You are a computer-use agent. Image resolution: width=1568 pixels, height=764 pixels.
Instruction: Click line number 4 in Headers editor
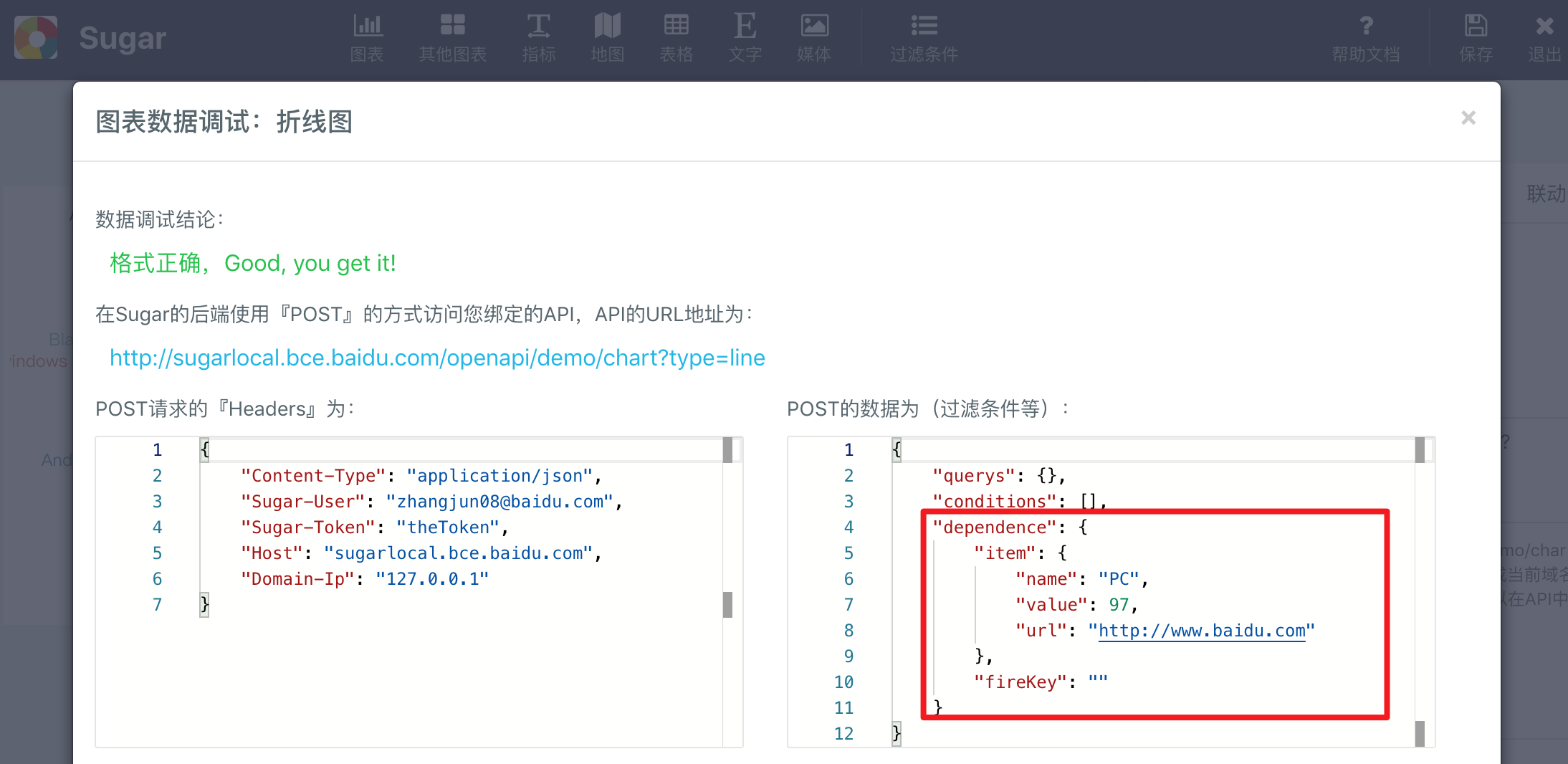(157, 527)
